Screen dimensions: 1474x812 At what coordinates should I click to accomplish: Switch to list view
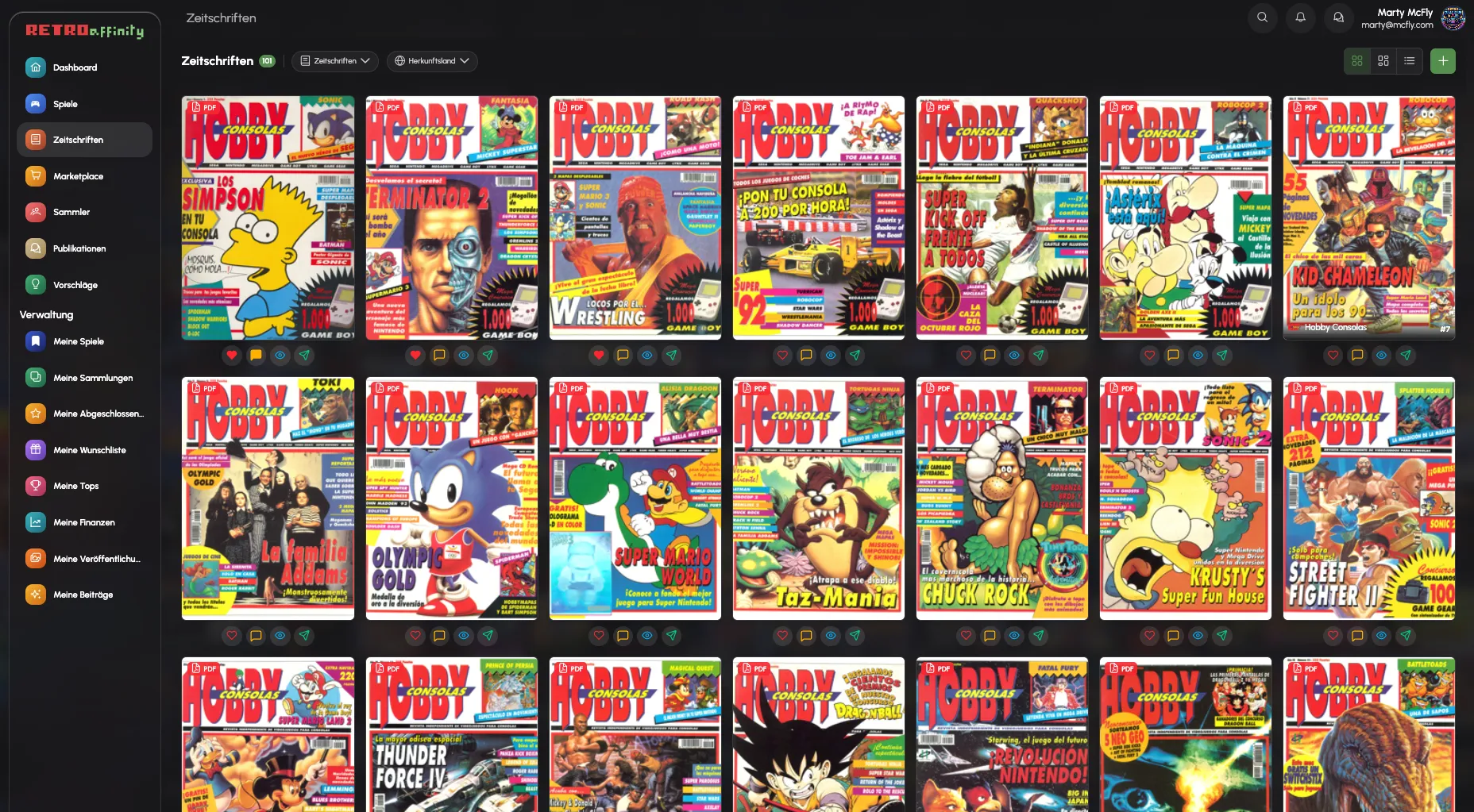coord(1410,61)
